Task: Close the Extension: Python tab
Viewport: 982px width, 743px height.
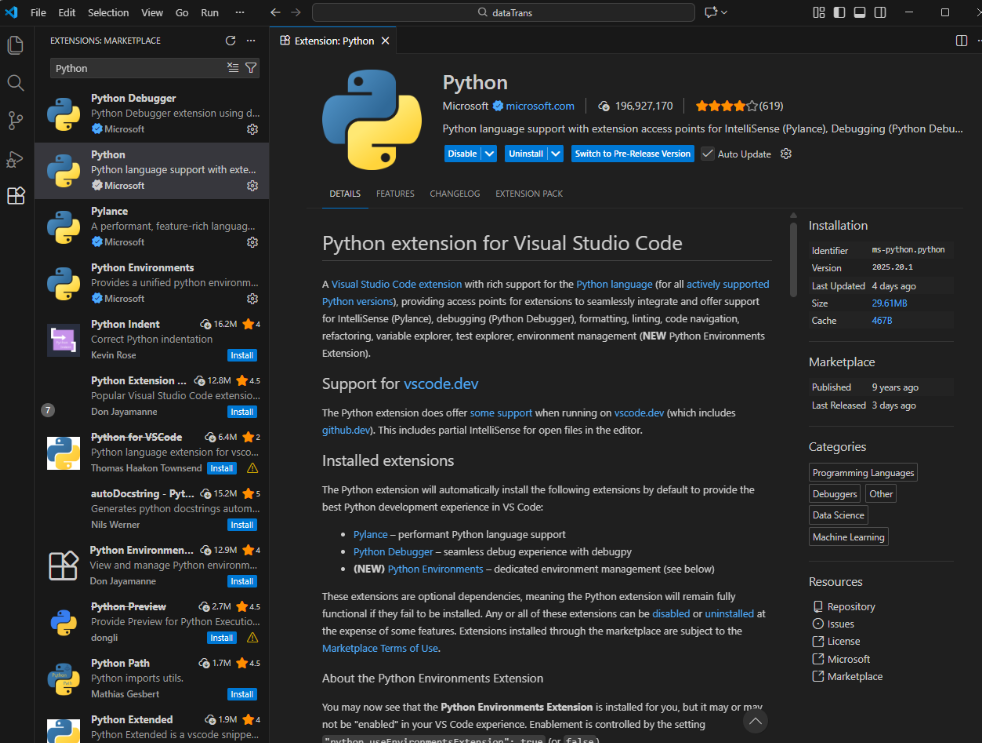Action: (x=386, y=41)
